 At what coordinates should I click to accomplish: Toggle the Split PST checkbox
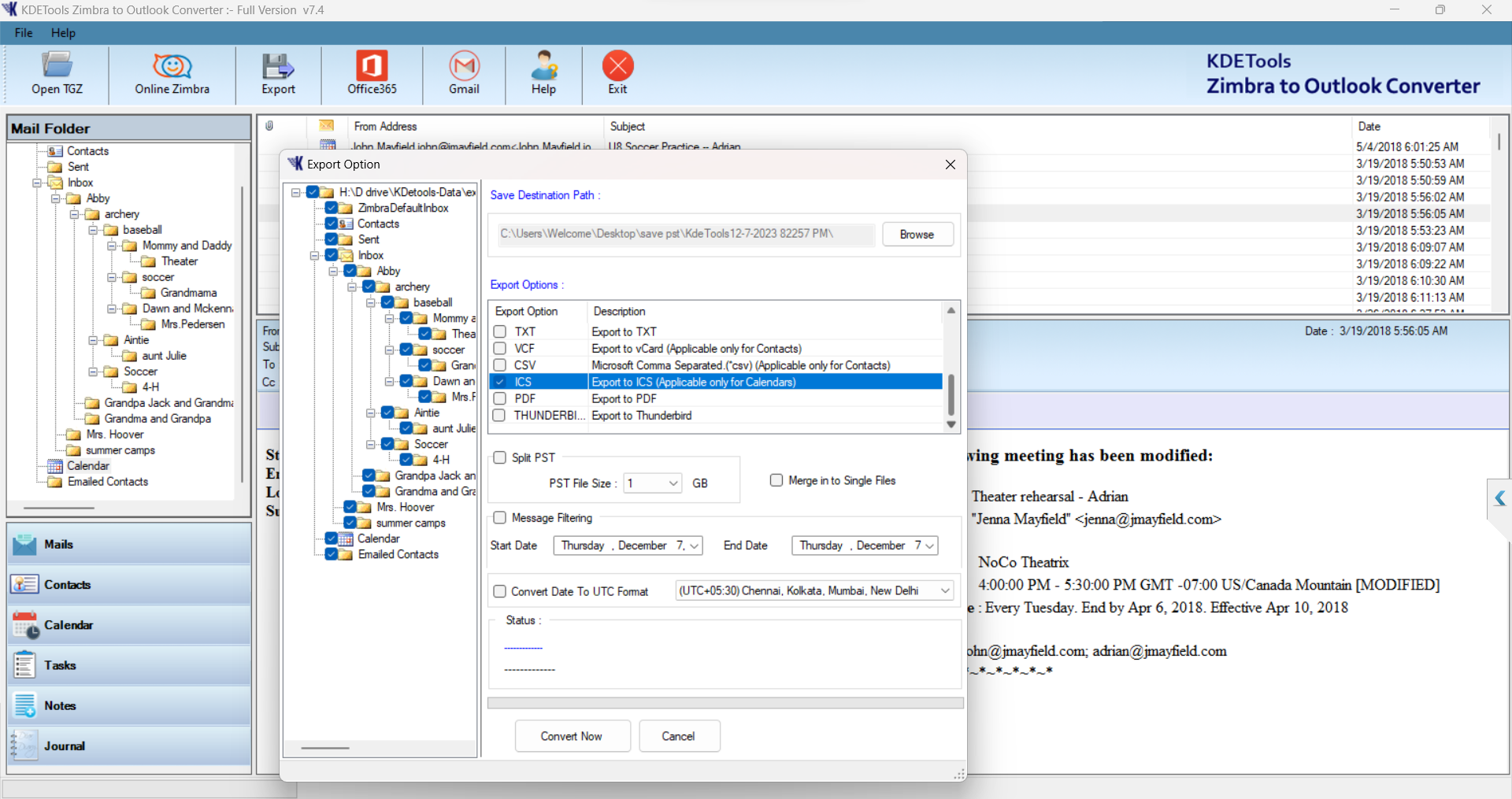coord(499,457)
